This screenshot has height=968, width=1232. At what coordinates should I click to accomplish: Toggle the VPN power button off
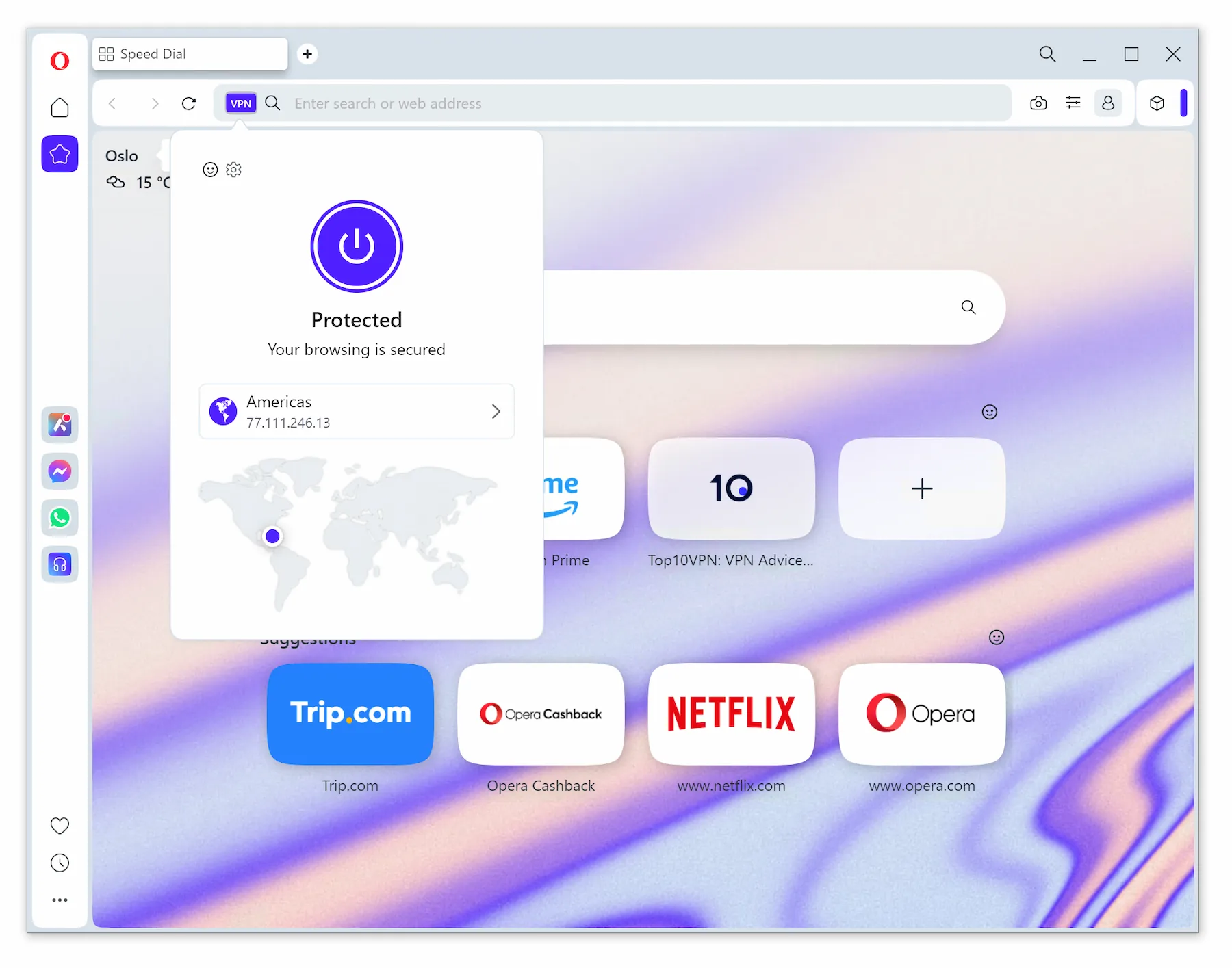click(x=357, y=246)
